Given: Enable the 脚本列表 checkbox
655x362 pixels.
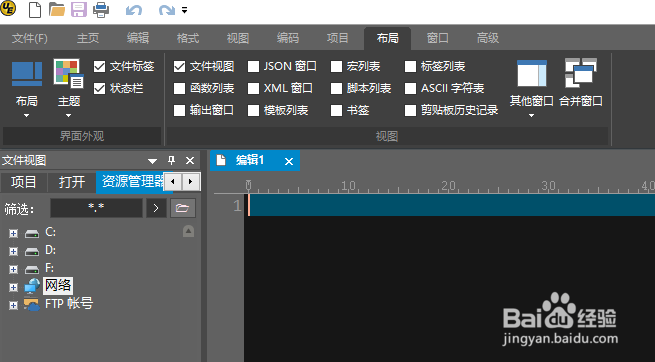Looking at the screenshot, I should [336, 89].
